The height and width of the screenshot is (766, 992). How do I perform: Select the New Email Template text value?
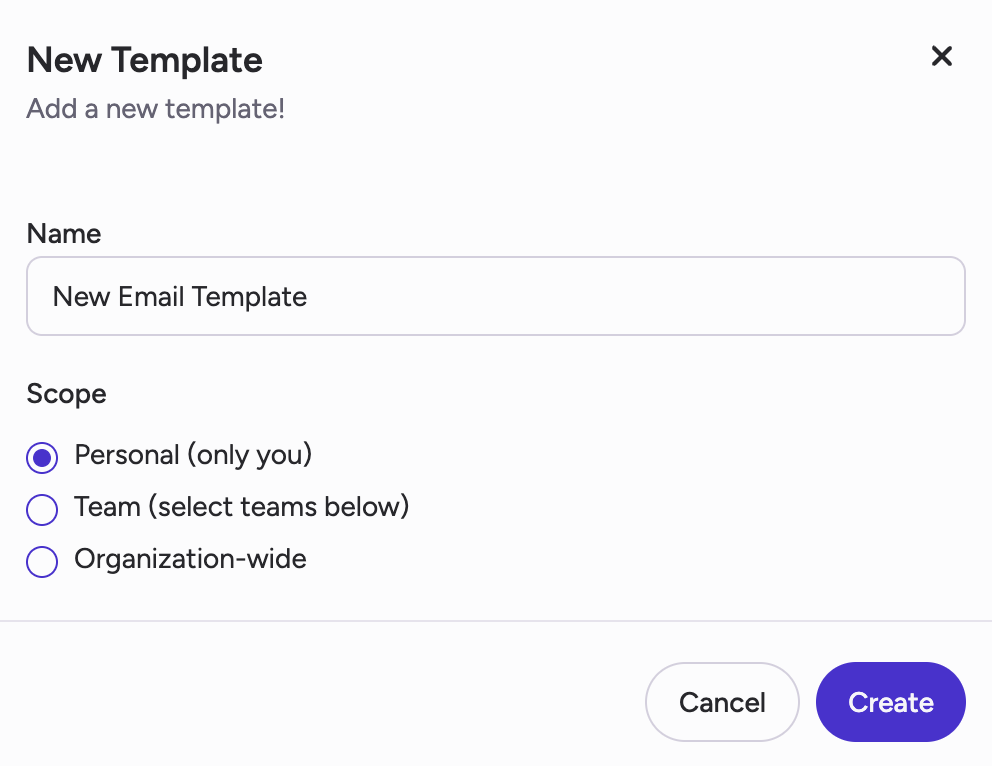click(x=181, y=296)
